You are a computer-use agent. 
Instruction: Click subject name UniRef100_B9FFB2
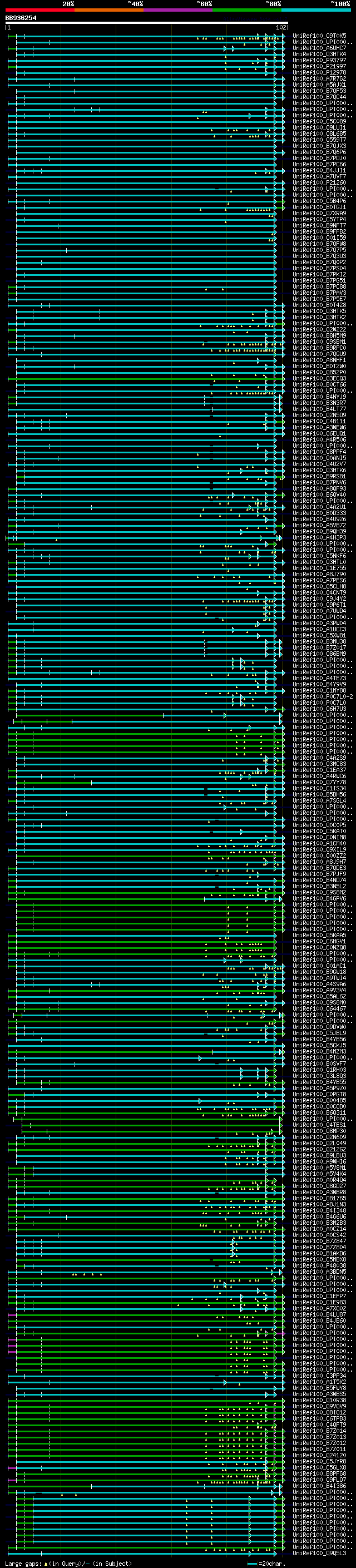[319, 232]
